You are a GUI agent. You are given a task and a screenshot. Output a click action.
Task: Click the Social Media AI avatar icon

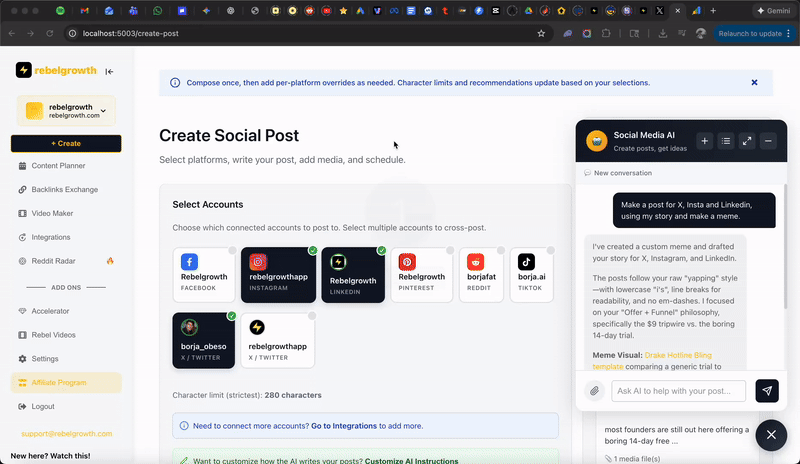596,141
